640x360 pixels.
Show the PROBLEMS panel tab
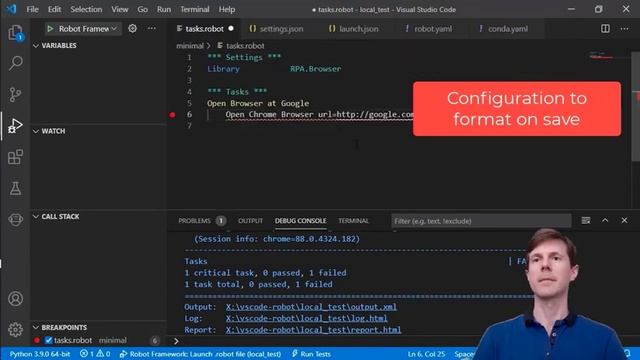(202, 221)
